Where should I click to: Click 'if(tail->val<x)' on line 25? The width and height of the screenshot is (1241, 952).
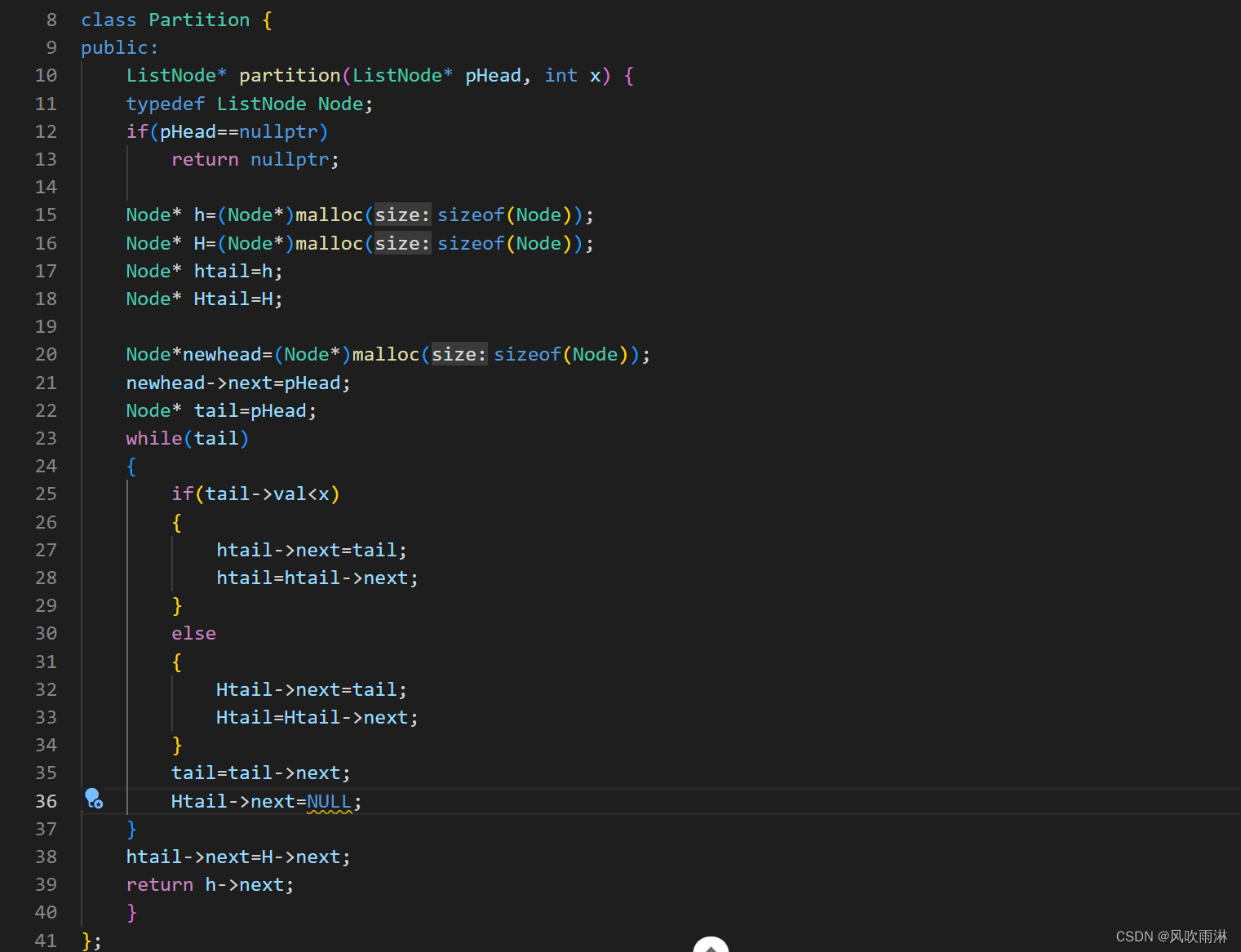(255, 494)
